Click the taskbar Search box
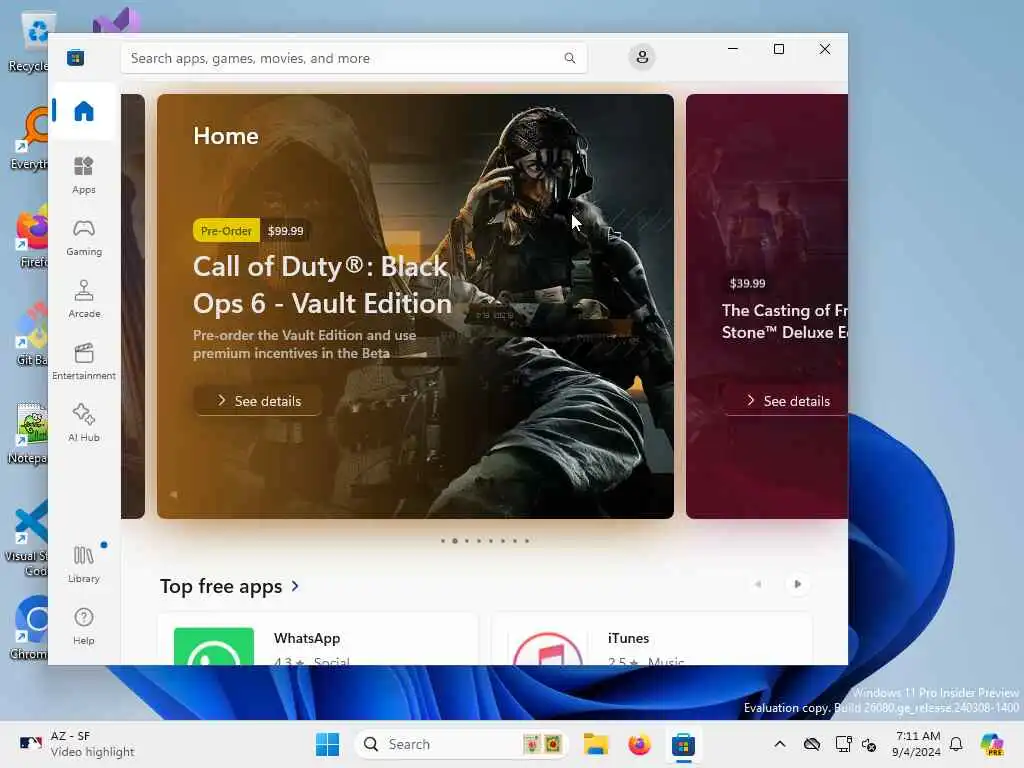Screen dimensions: 1024x768 coord(461,744)
